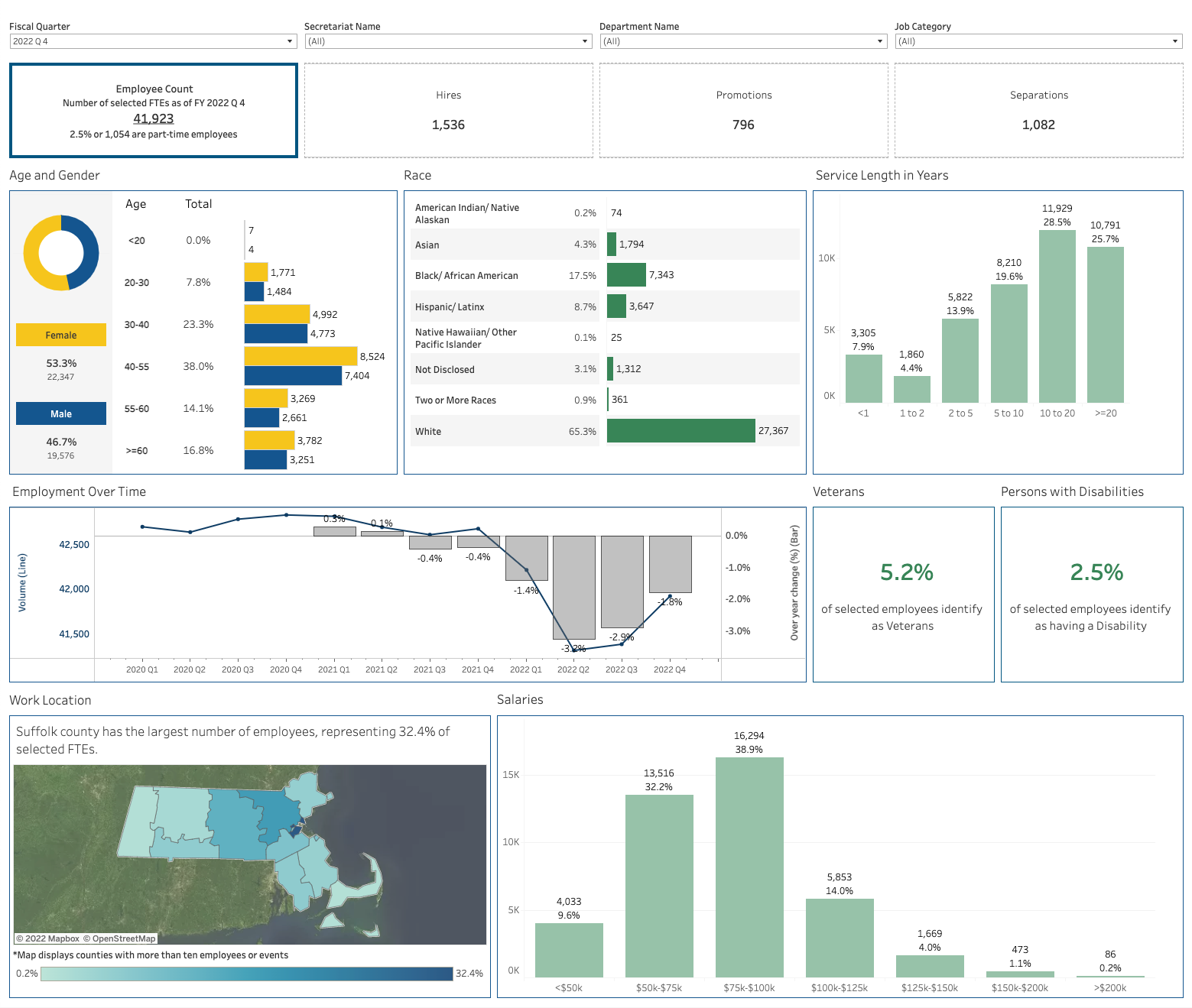Click the Mapbox copyright link
This screenshot has width=1192, height=1008.
(x=46, y=938)
